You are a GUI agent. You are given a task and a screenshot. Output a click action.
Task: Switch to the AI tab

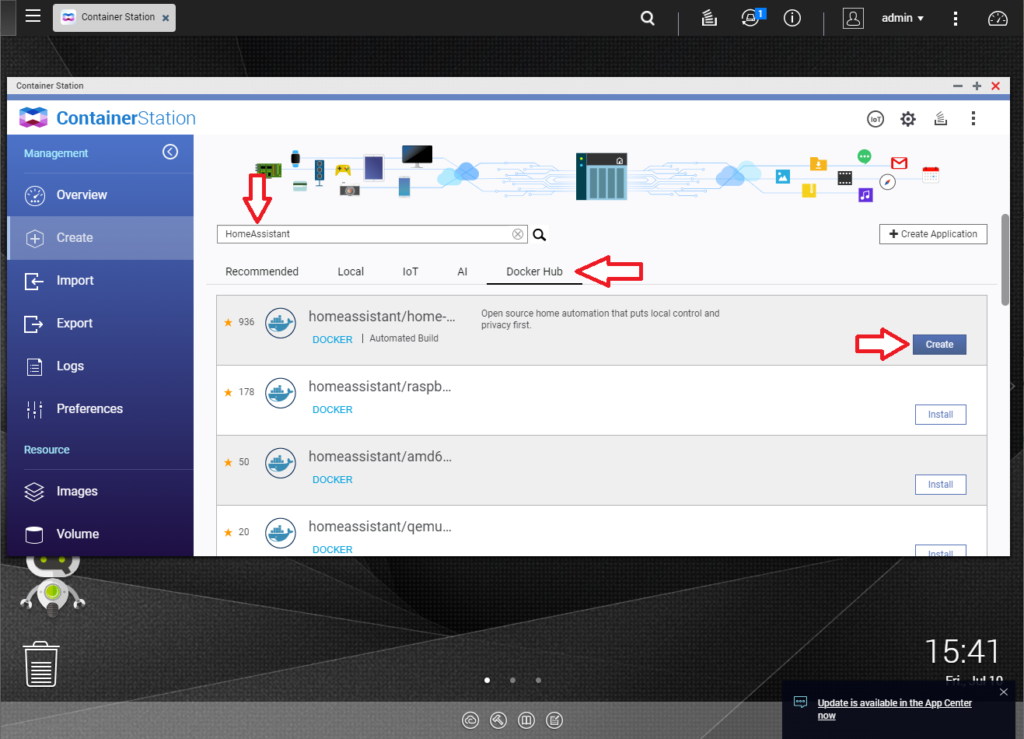[x=462, y=272]
